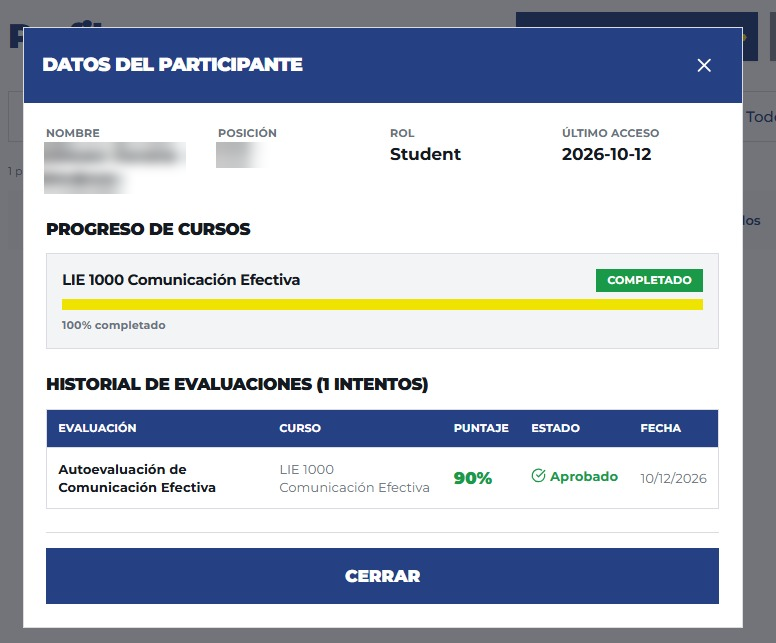Click the 100% completado label
This screenshot has height=643, width=776.
[113, 325]
